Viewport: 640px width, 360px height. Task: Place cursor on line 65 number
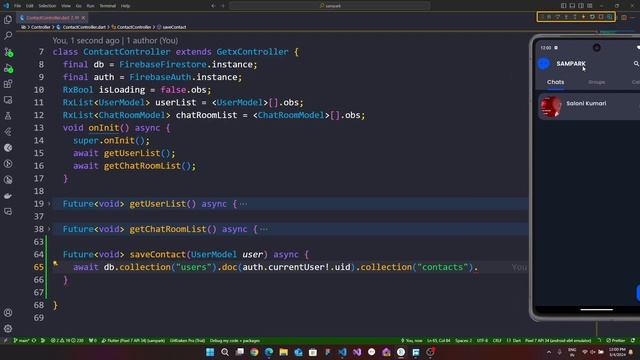[x=39, y=267]
